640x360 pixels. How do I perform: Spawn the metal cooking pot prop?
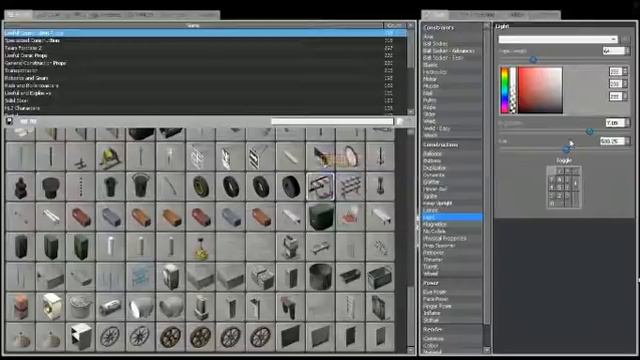pos(80,307)
